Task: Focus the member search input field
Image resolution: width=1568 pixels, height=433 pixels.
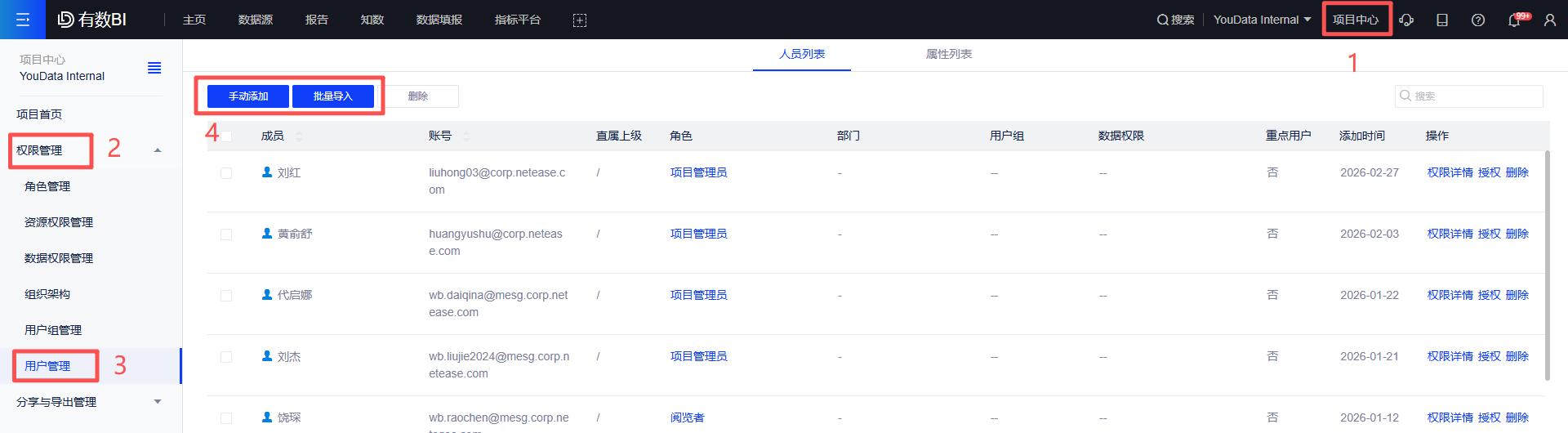Action: [1469, 96]
